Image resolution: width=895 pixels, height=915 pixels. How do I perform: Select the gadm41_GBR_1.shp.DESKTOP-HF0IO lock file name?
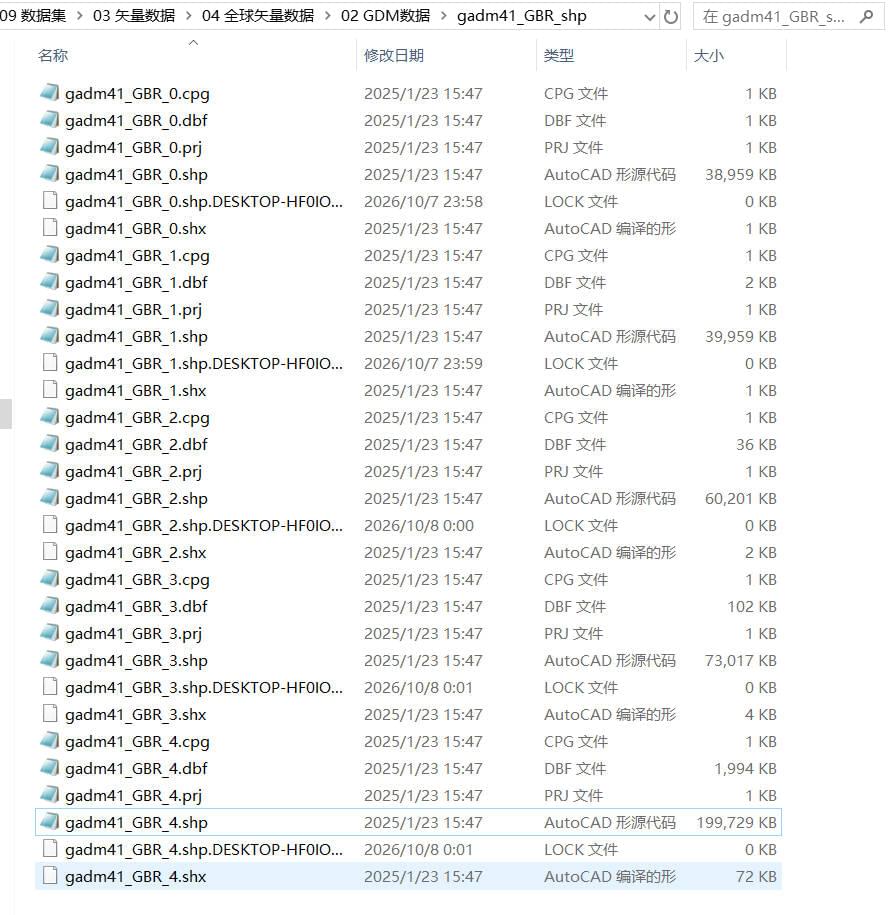(x=204, y=364)
